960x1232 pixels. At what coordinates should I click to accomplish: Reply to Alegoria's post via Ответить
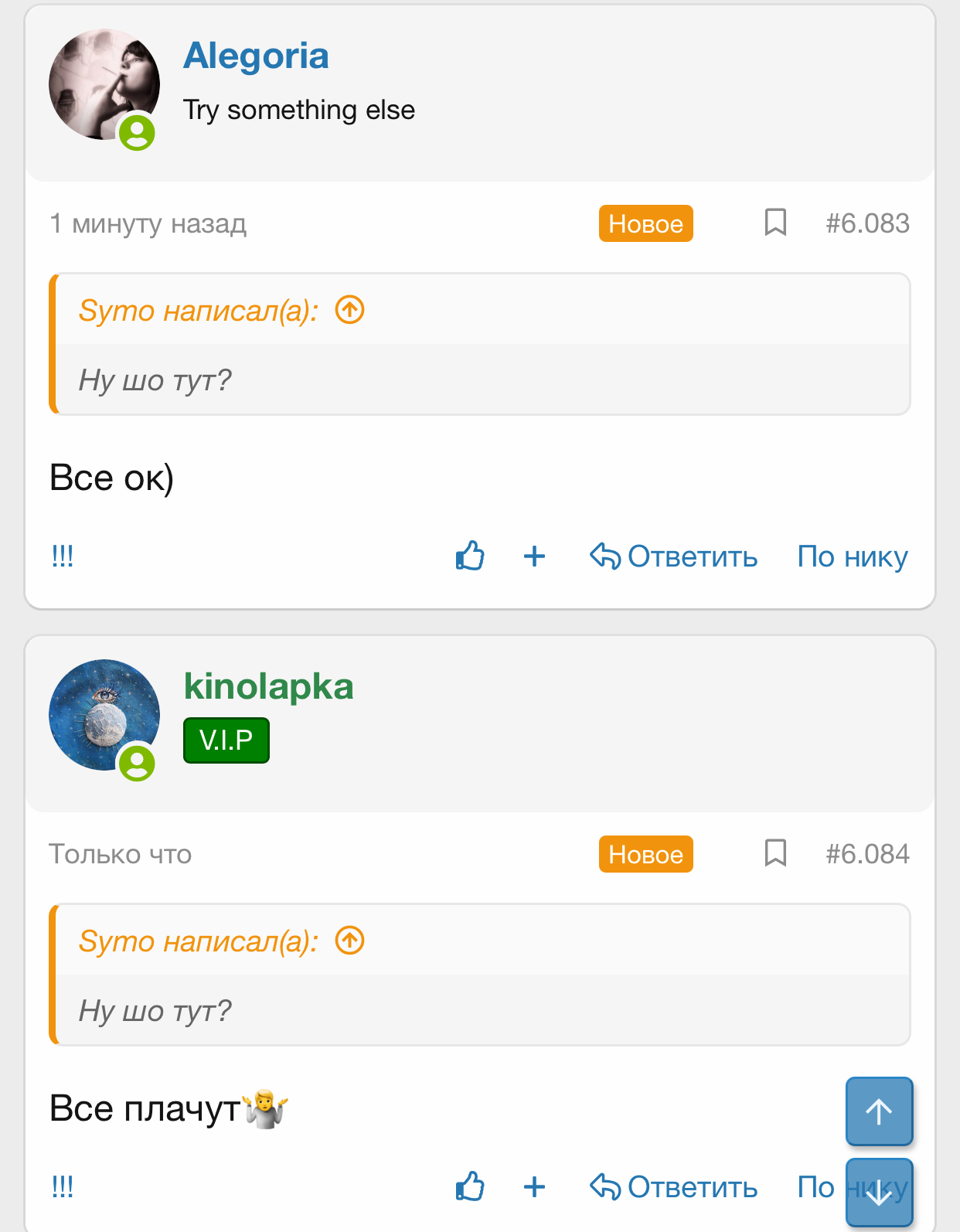coord(674,556)
